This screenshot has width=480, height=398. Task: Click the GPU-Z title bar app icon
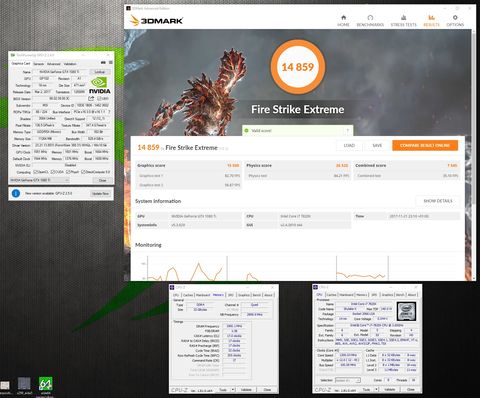[x=13, y=55]
